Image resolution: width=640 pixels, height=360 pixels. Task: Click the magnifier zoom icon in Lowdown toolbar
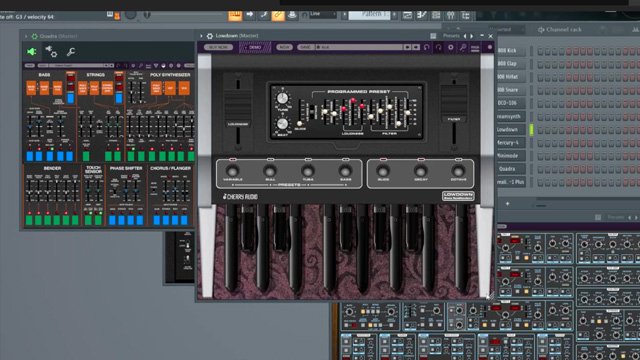[x=463, y=47]
